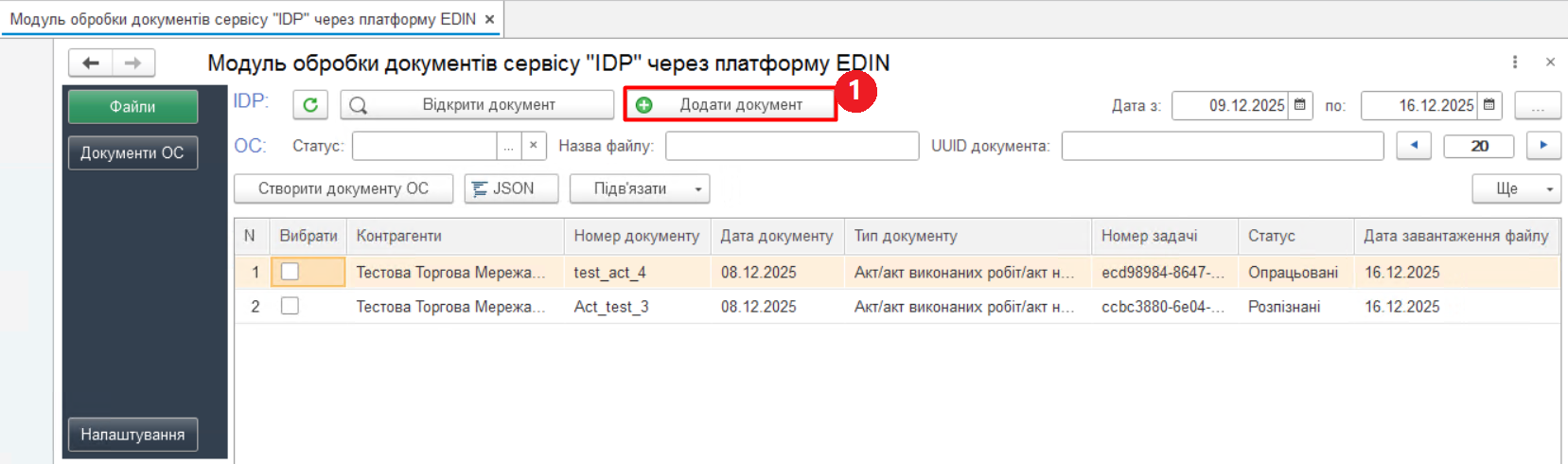Open the three-dot vertical options menu
Viewport: 1568px width, 464px height.
pyautogui.click(x=1515, y=62)
